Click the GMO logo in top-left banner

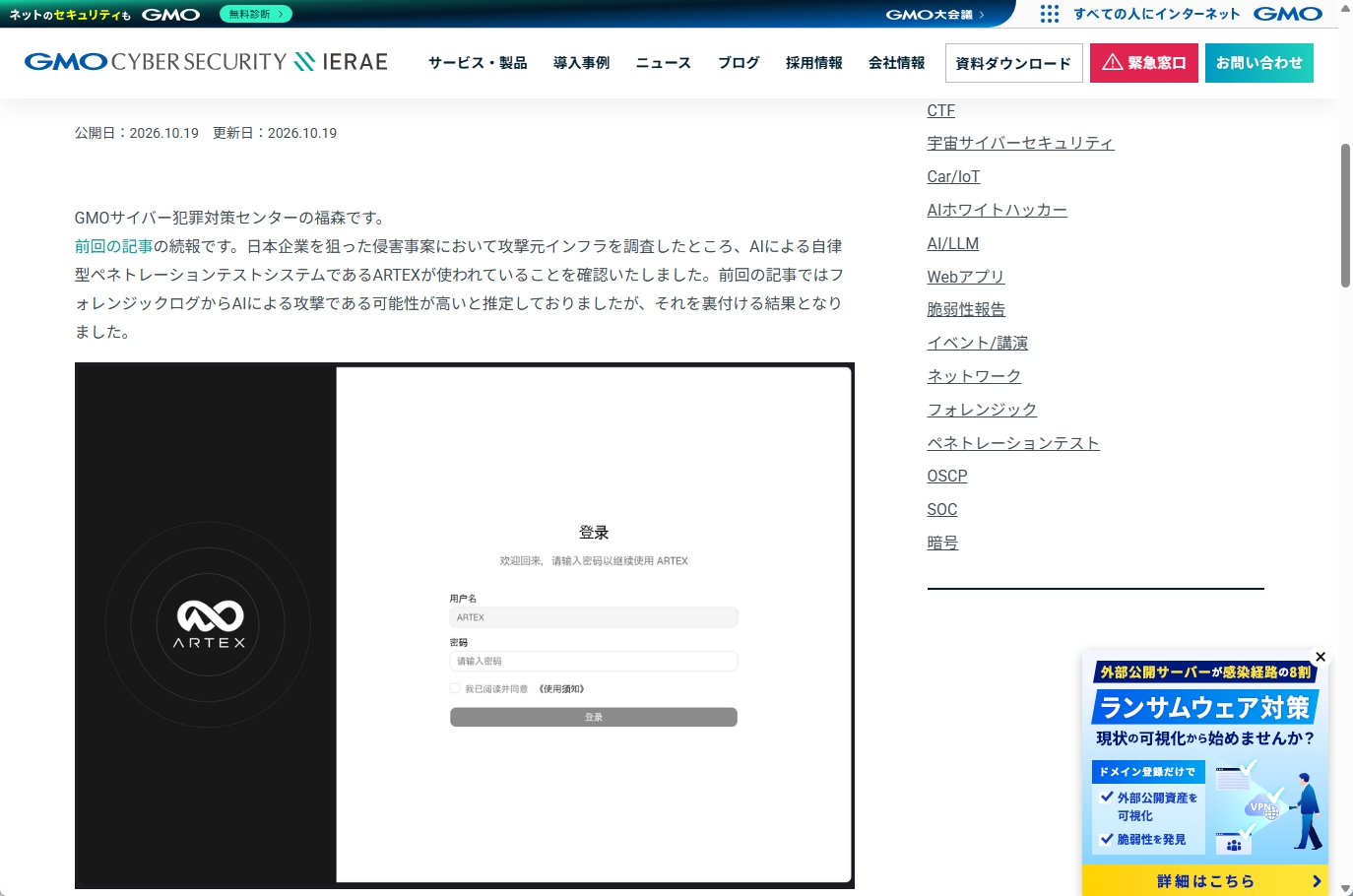170,15
